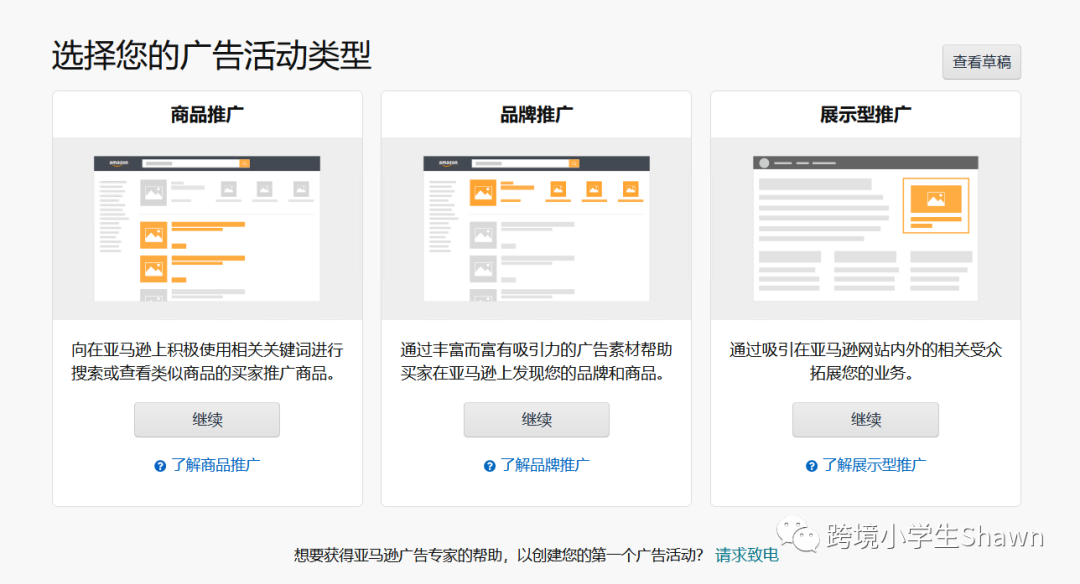Open the 查看草稿 button
The height and width of the screenshot is (584, 1080).
pyautogui.click(x=982, y=62)
